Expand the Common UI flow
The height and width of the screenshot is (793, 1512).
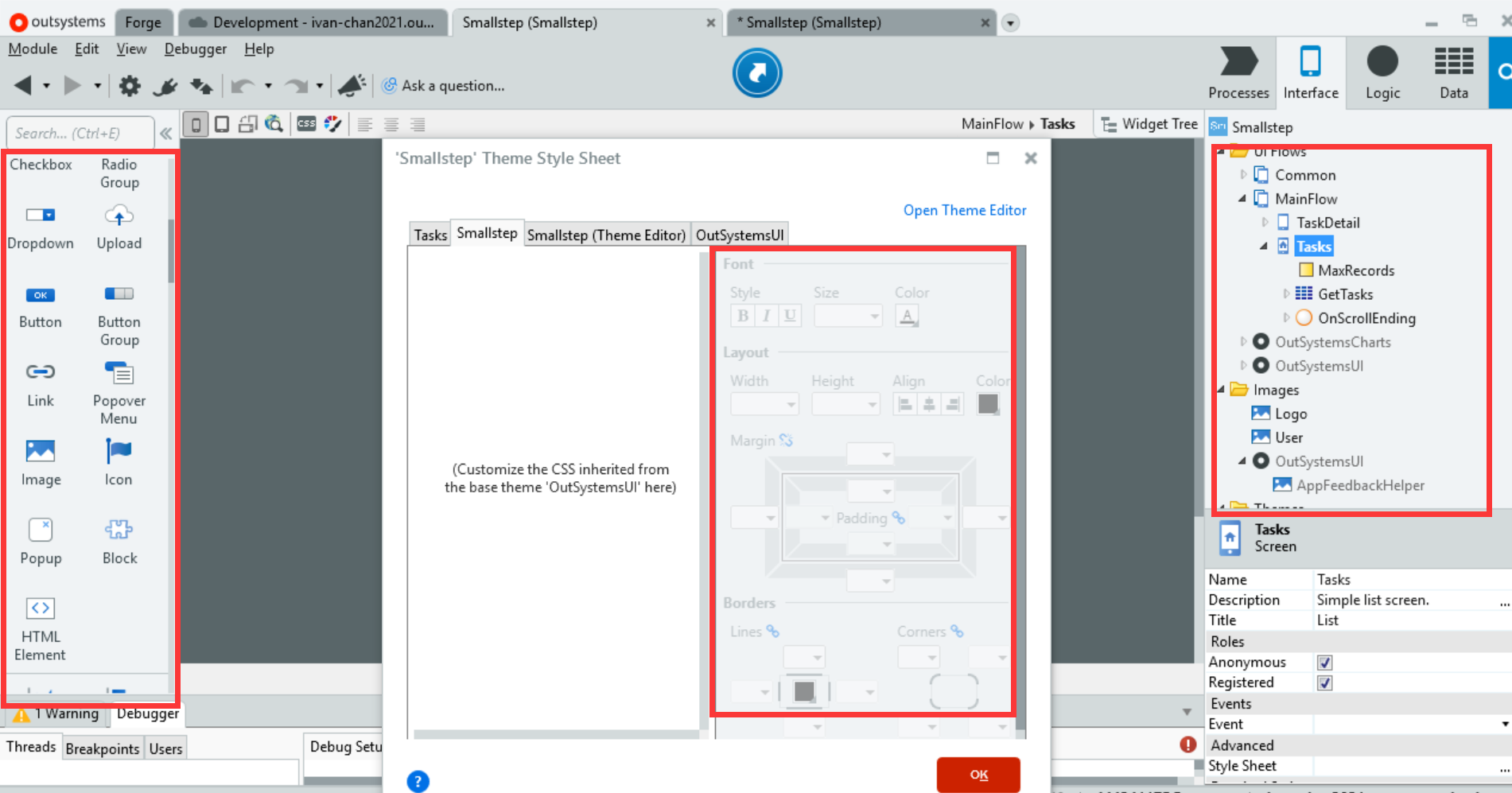1243,175
